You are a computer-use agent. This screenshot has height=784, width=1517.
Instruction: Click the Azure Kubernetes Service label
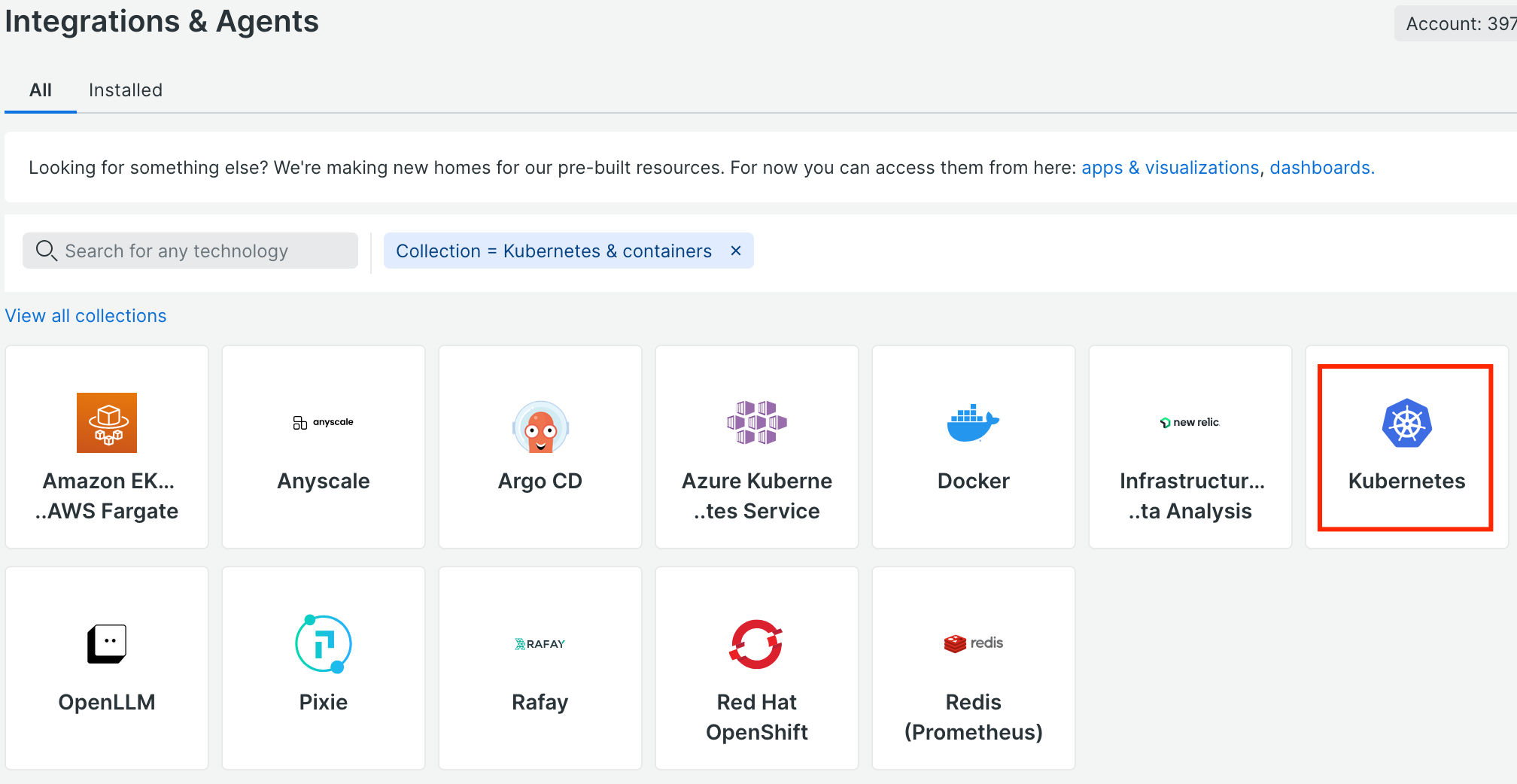757,496
